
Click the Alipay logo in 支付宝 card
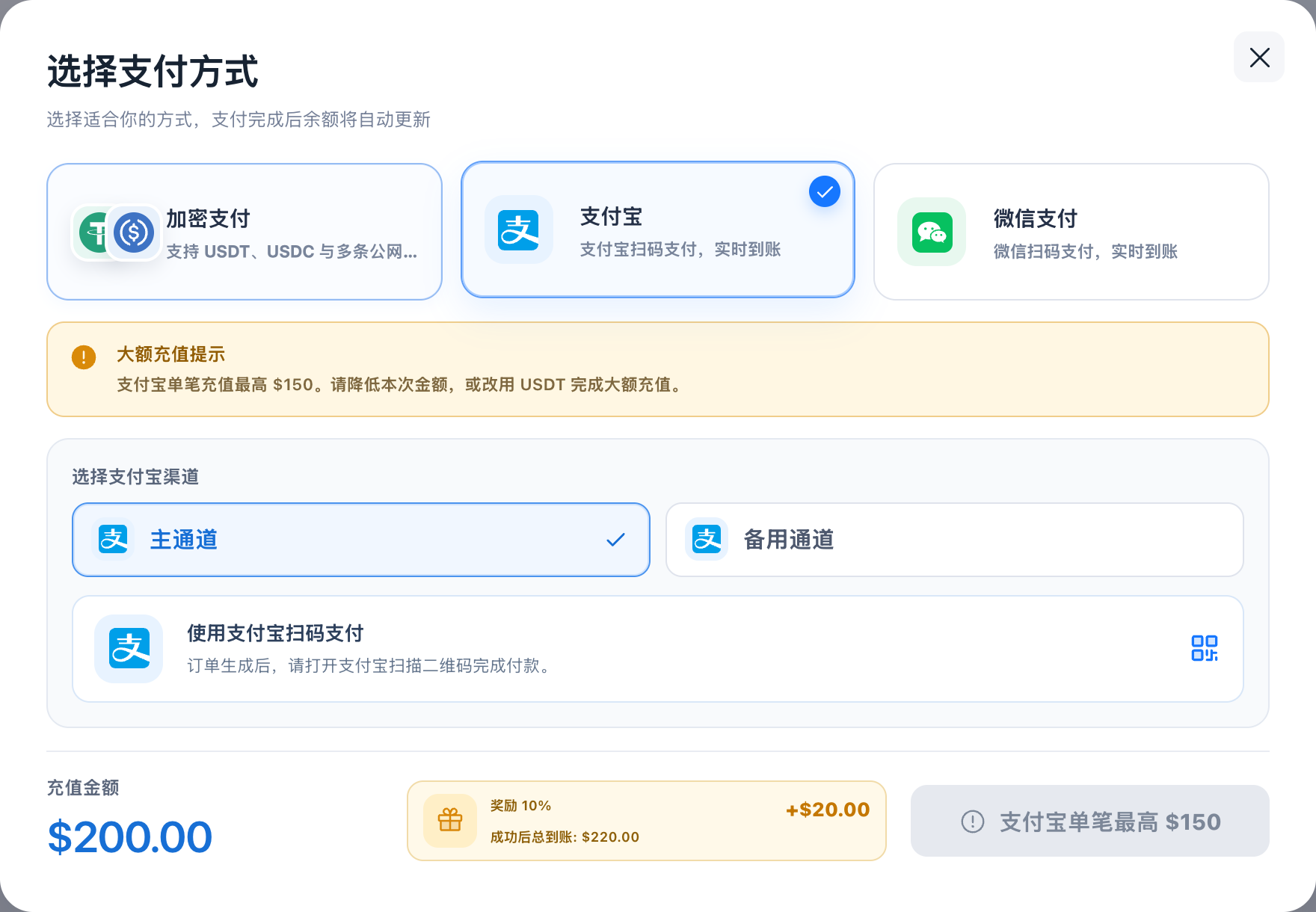[519, 229]
